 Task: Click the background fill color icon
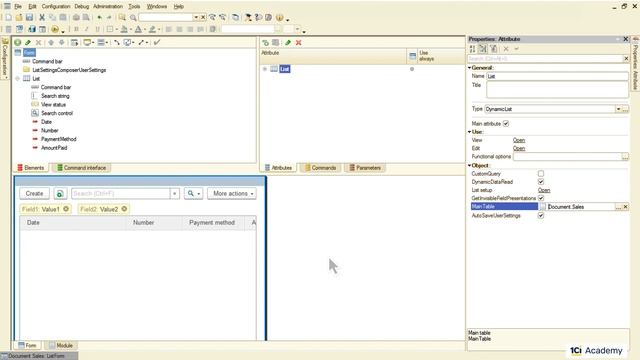[124, 29]
